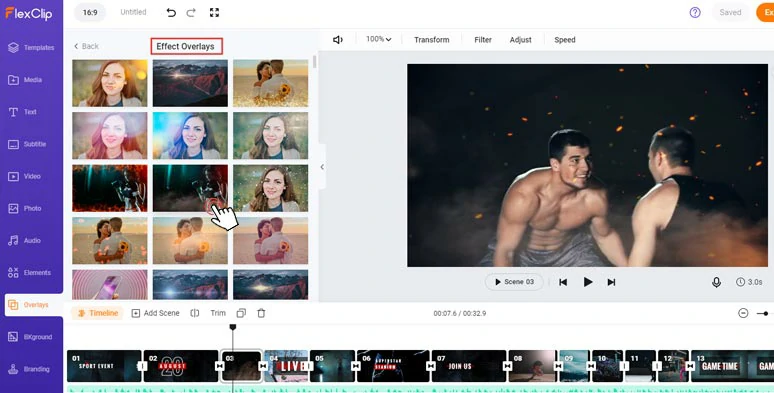Click the Saved status button

pos(730,12)
